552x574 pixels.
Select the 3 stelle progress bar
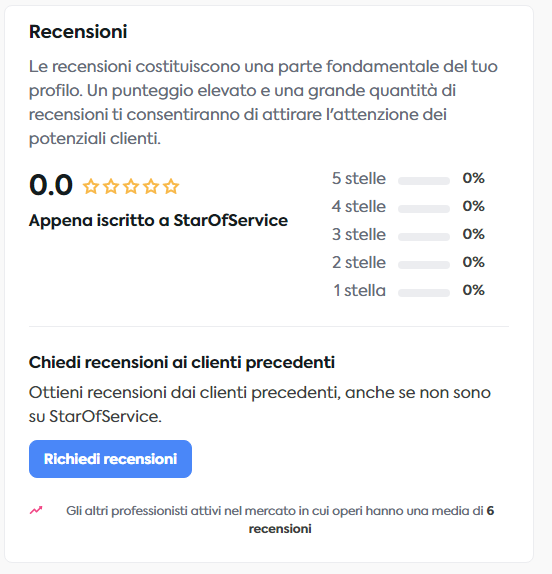pyautogui.click(x=424, y=237)
